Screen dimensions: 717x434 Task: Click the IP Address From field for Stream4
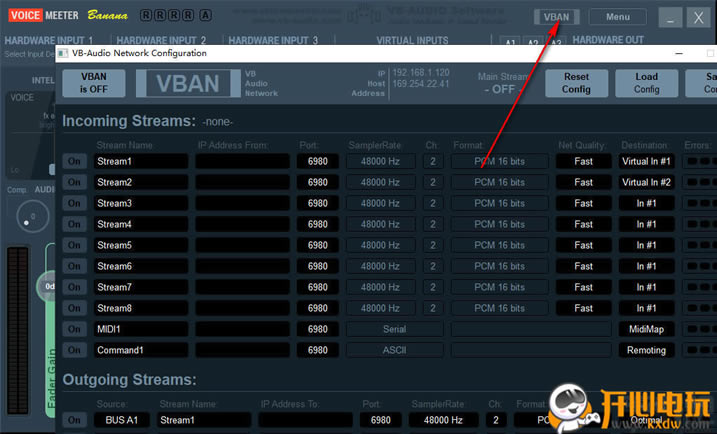pos(242,224)
